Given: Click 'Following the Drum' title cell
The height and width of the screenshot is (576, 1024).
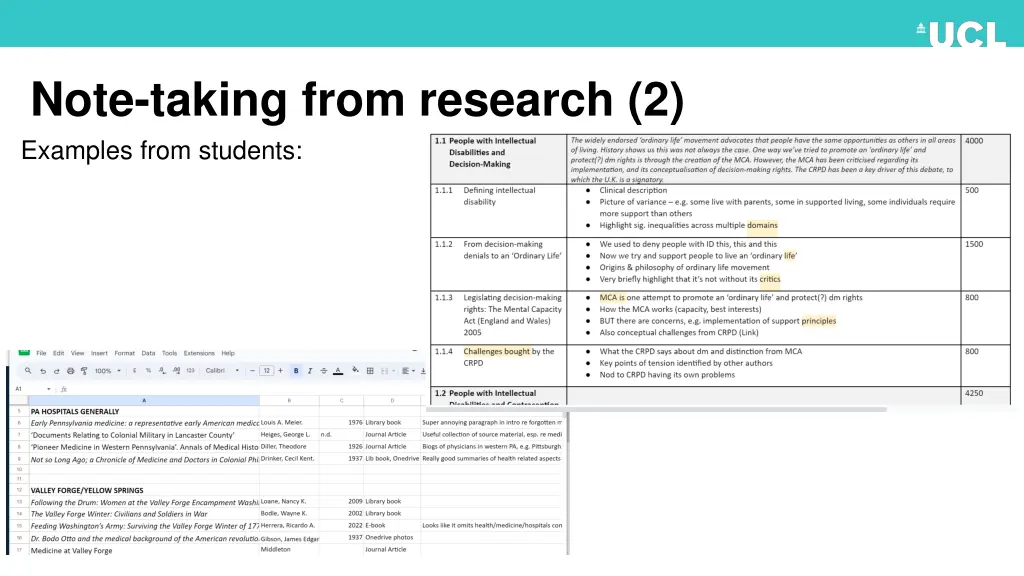Looking at the screenshot, I should (x=144, y=502).
